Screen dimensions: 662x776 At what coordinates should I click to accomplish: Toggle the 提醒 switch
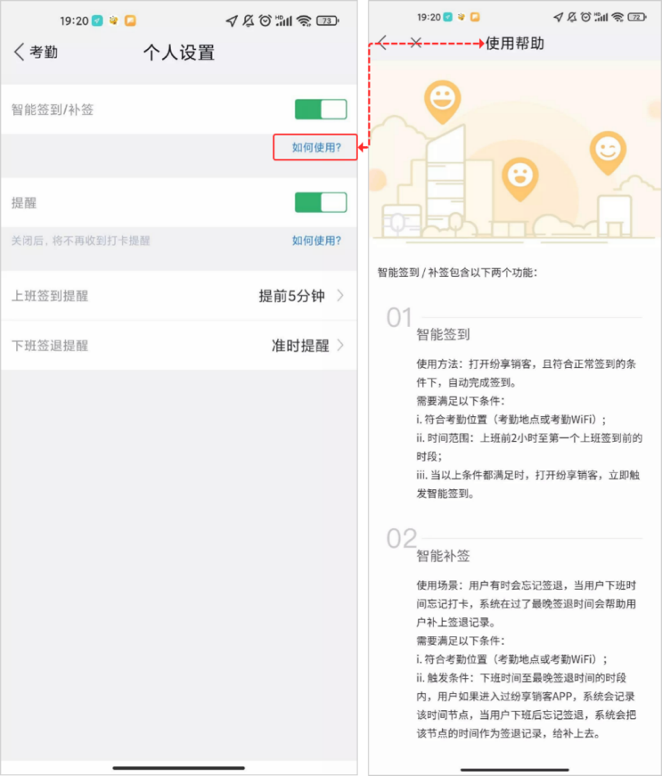click(321, 202)
